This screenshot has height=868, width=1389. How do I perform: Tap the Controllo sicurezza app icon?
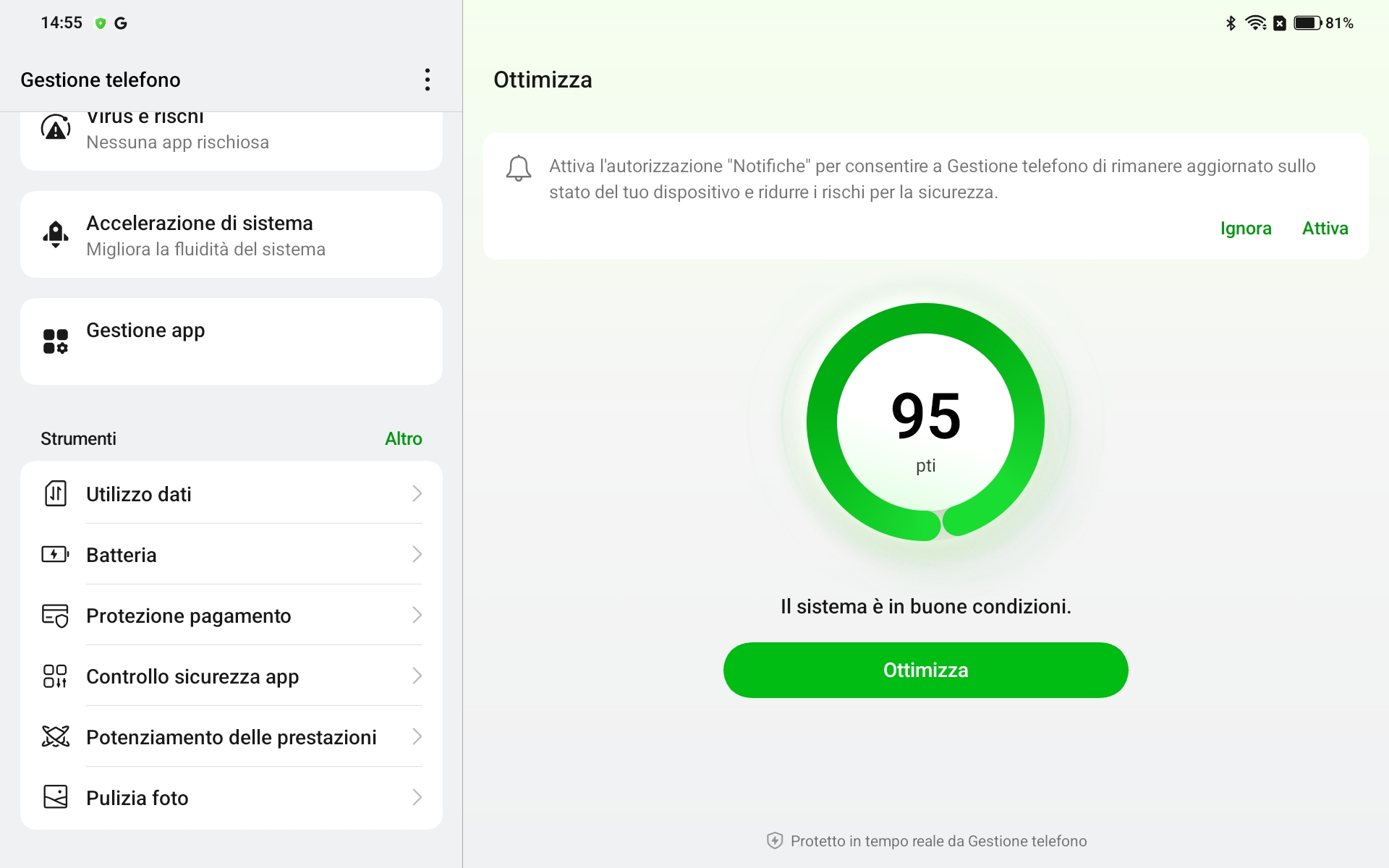[x=56, y=676]
